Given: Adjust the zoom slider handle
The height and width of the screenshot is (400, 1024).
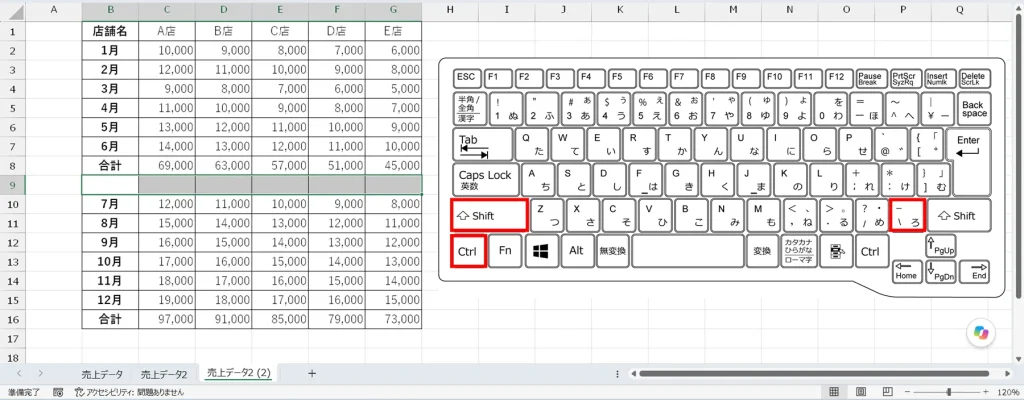Looking at the screenshot, I should pyautogui.click(x=948, y=392).
